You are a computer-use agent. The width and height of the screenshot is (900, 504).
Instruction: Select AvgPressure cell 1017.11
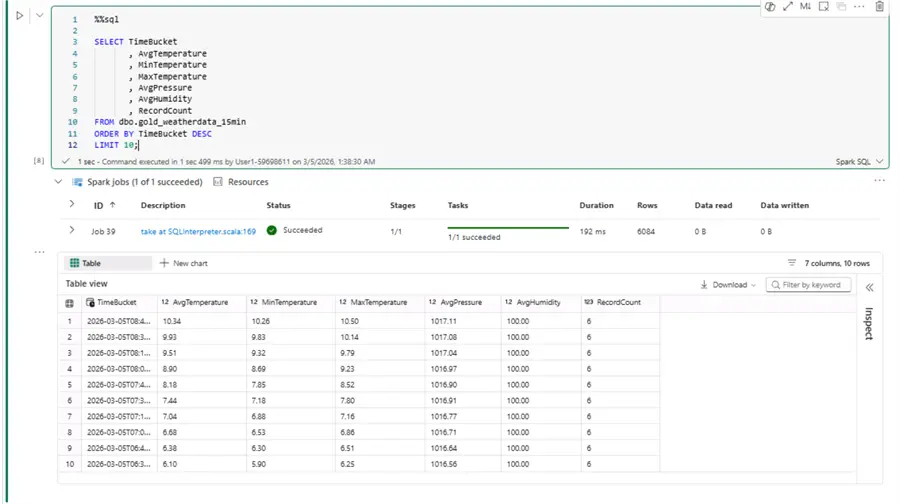463,321
